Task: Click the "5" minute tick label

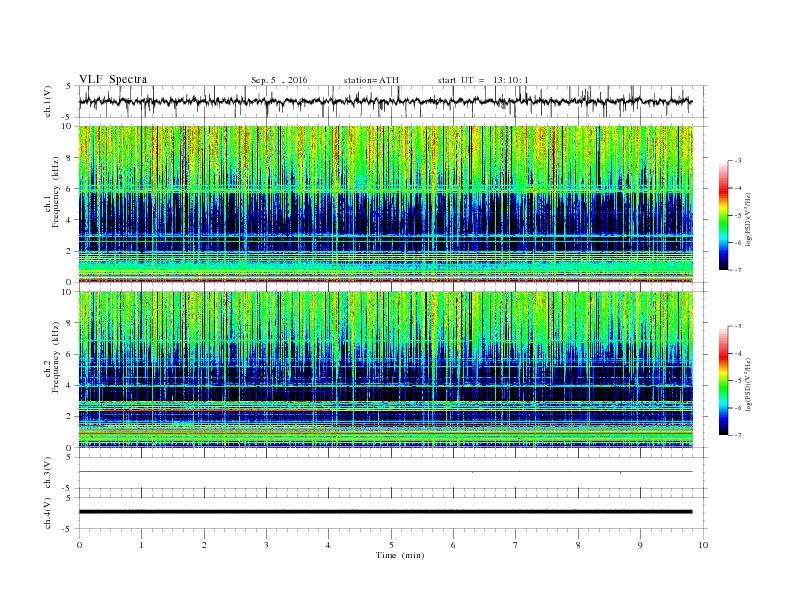Action: (391, 545)
